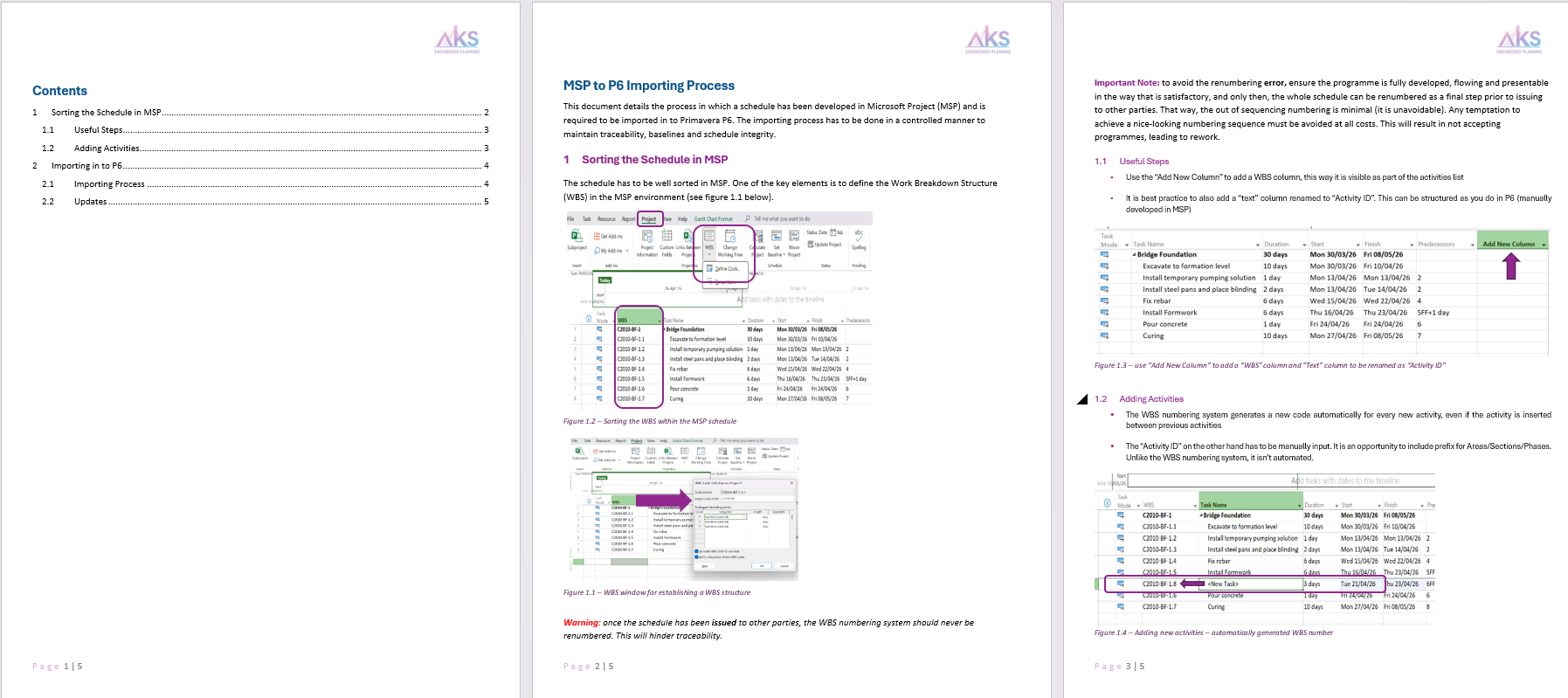Click the '1.2 Adding Activities' heading text
Image resolution: width=1568 pixels, height=698 pixels.
tap(1139, 399)
